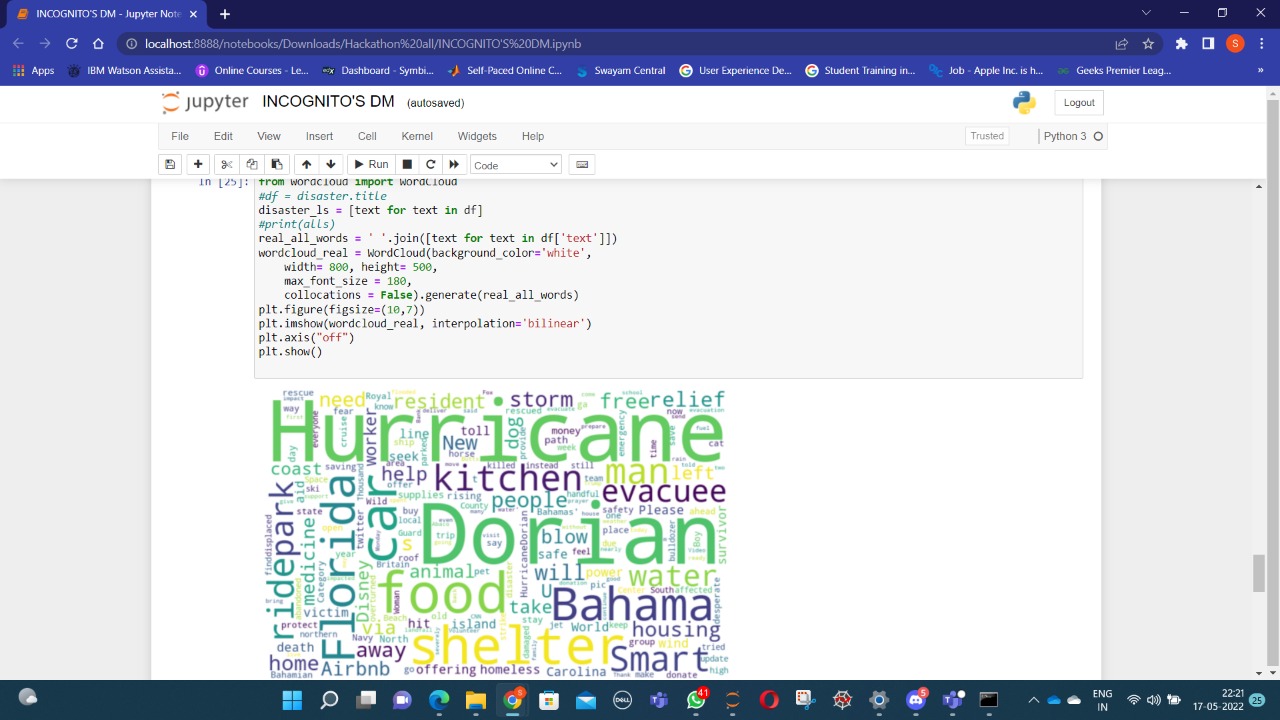1280x720 pixels.
Task: Restart kernel and run all cells icon
Action: click(454, 164)
